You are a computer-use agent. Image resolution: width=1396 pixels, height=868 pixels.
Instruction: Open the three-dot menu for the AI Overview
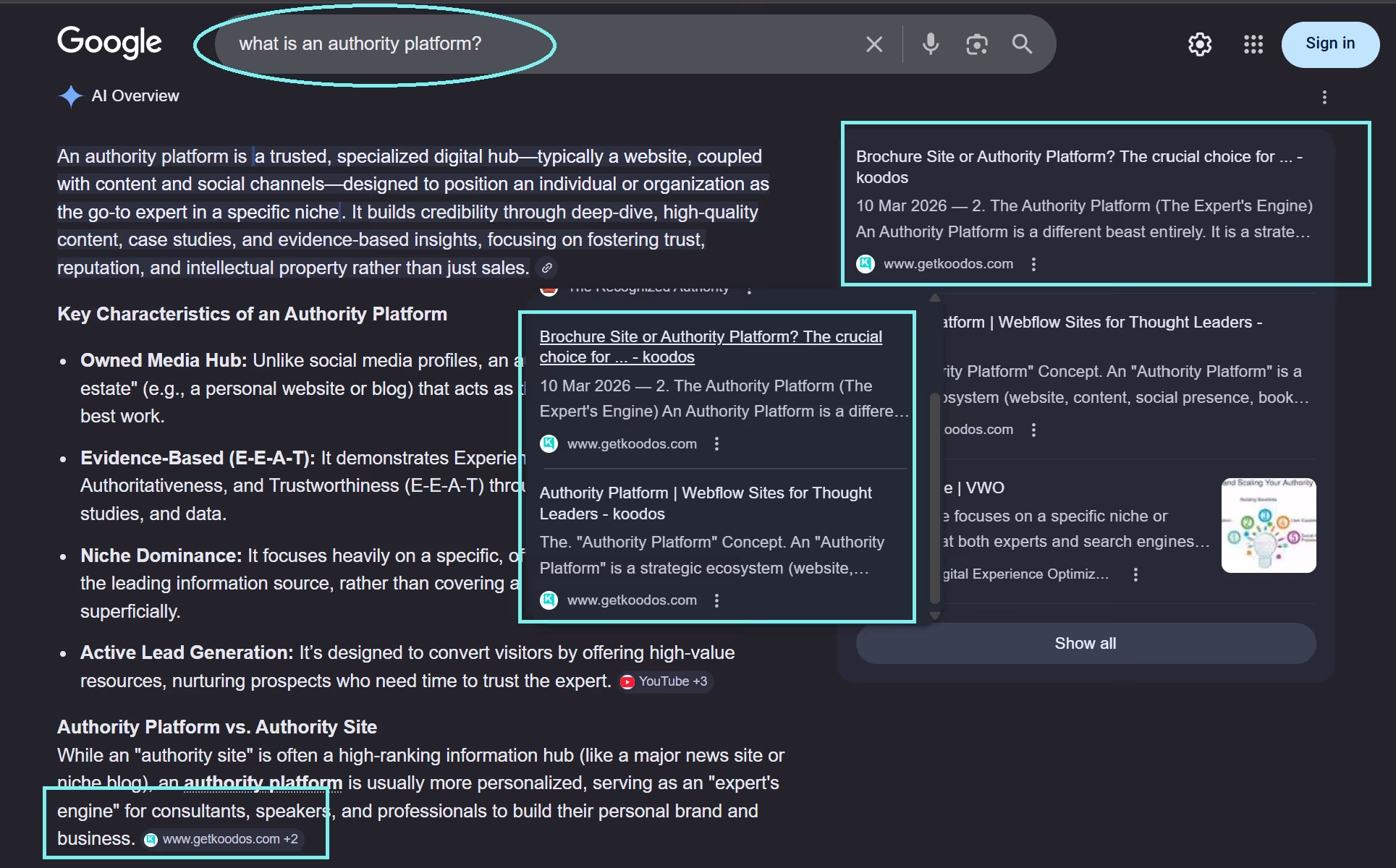(1325, 97)
